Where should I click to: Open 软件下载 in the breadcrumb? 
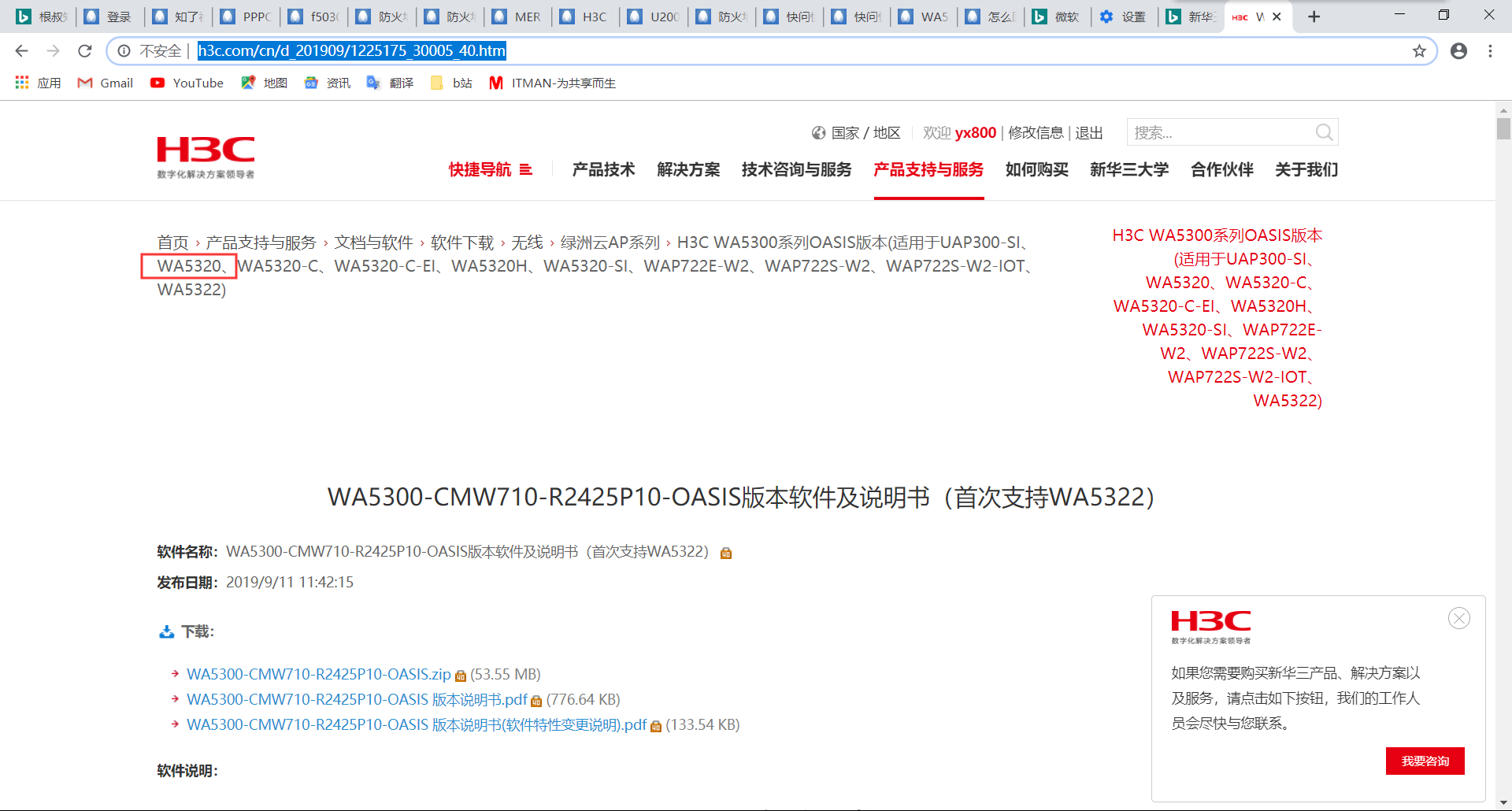click(x=462, y=243)
